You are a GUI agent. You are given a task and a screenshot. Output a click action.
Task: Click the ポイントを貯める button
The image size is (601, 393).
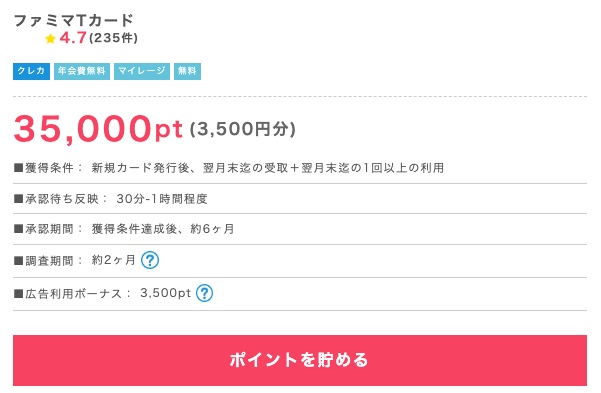pos(300,360)
